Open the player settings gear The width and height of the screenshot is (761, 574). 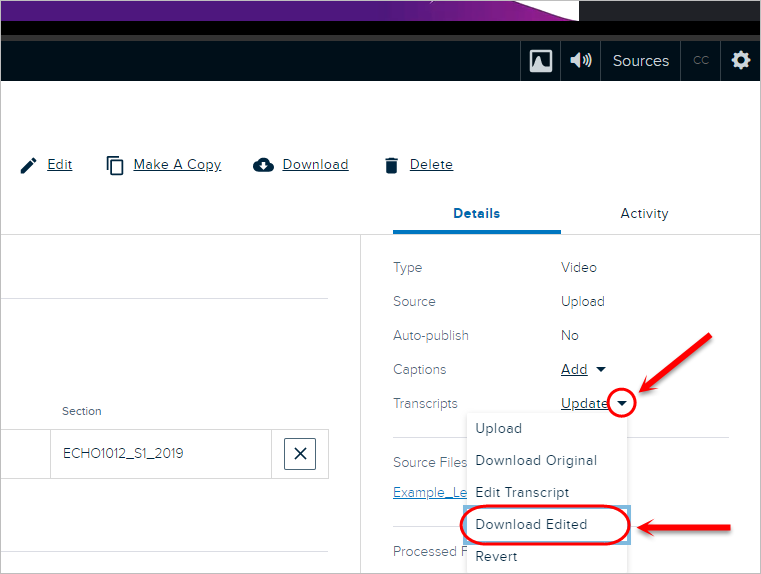pos(740,61)
